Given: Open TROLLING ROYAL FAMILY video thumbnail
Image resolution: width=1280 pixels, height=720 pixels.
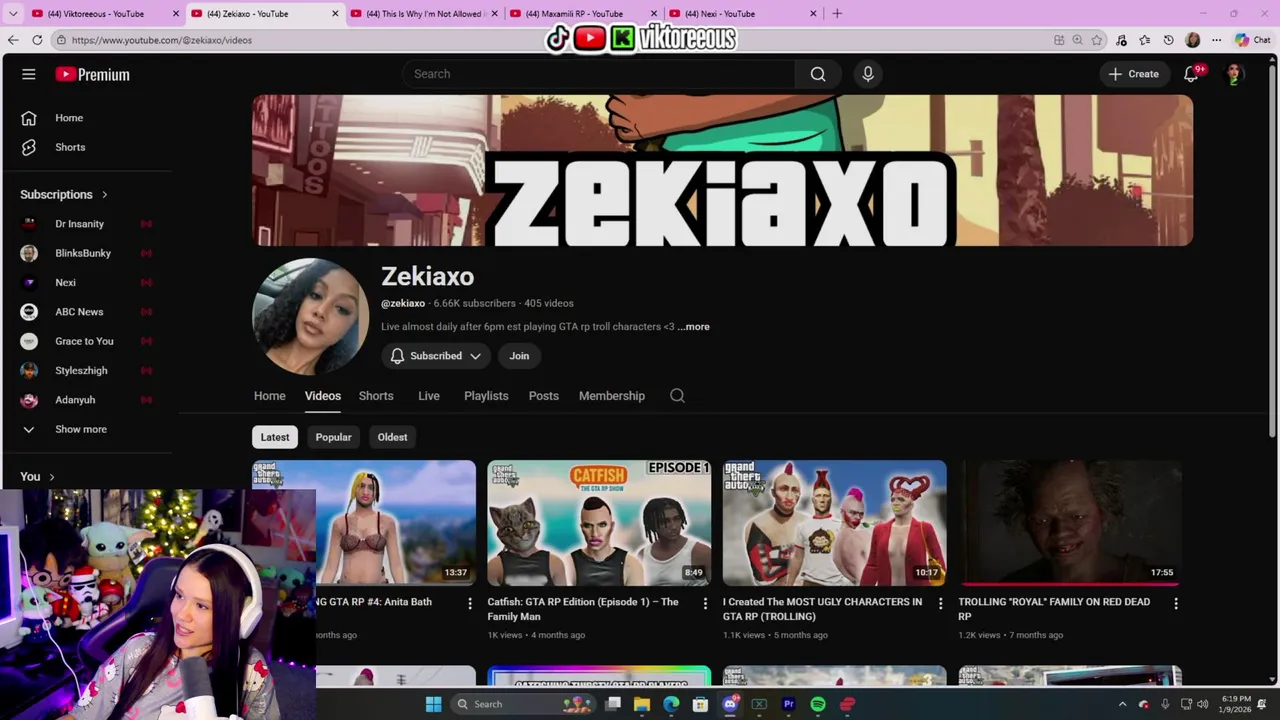Looking at the screenshot, I should tap(1070, 523).
